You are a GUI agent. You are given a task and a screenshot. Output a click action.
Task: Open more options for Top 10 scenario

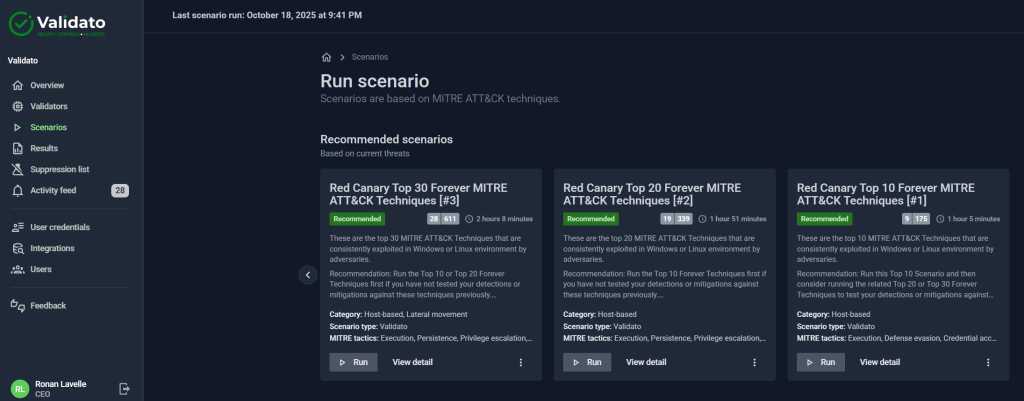click(x=988, y=362)
